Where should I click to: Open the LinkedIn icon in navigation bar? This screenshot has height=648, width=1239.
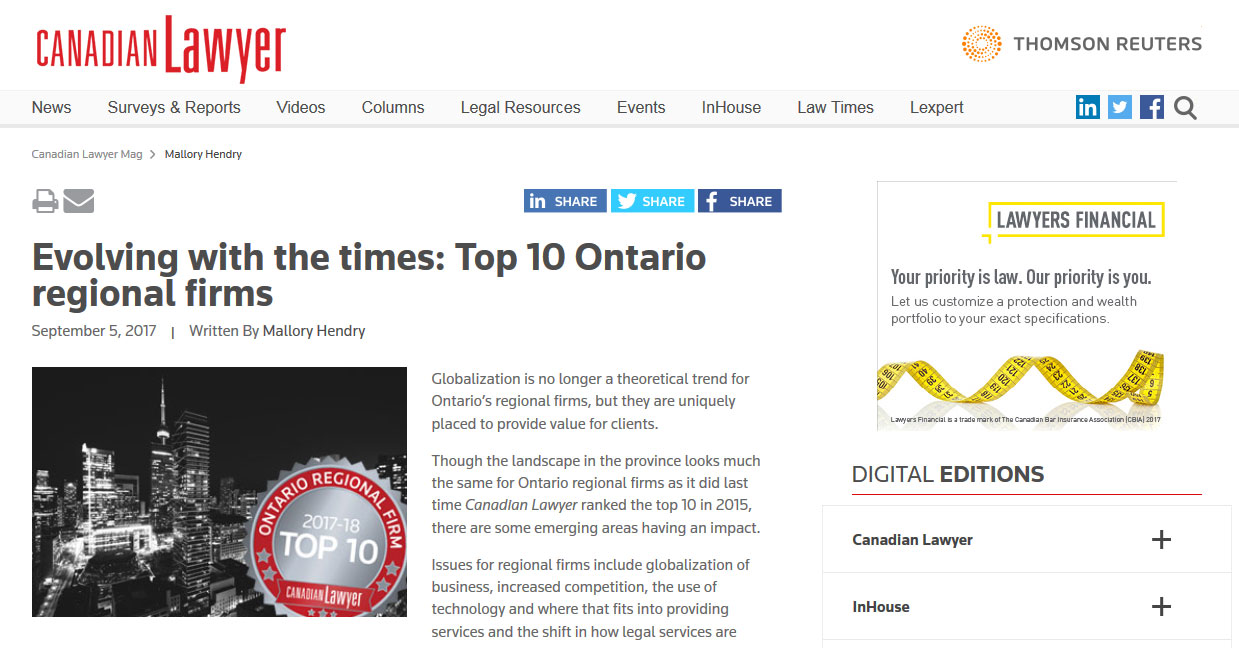tap(1088, 107)
